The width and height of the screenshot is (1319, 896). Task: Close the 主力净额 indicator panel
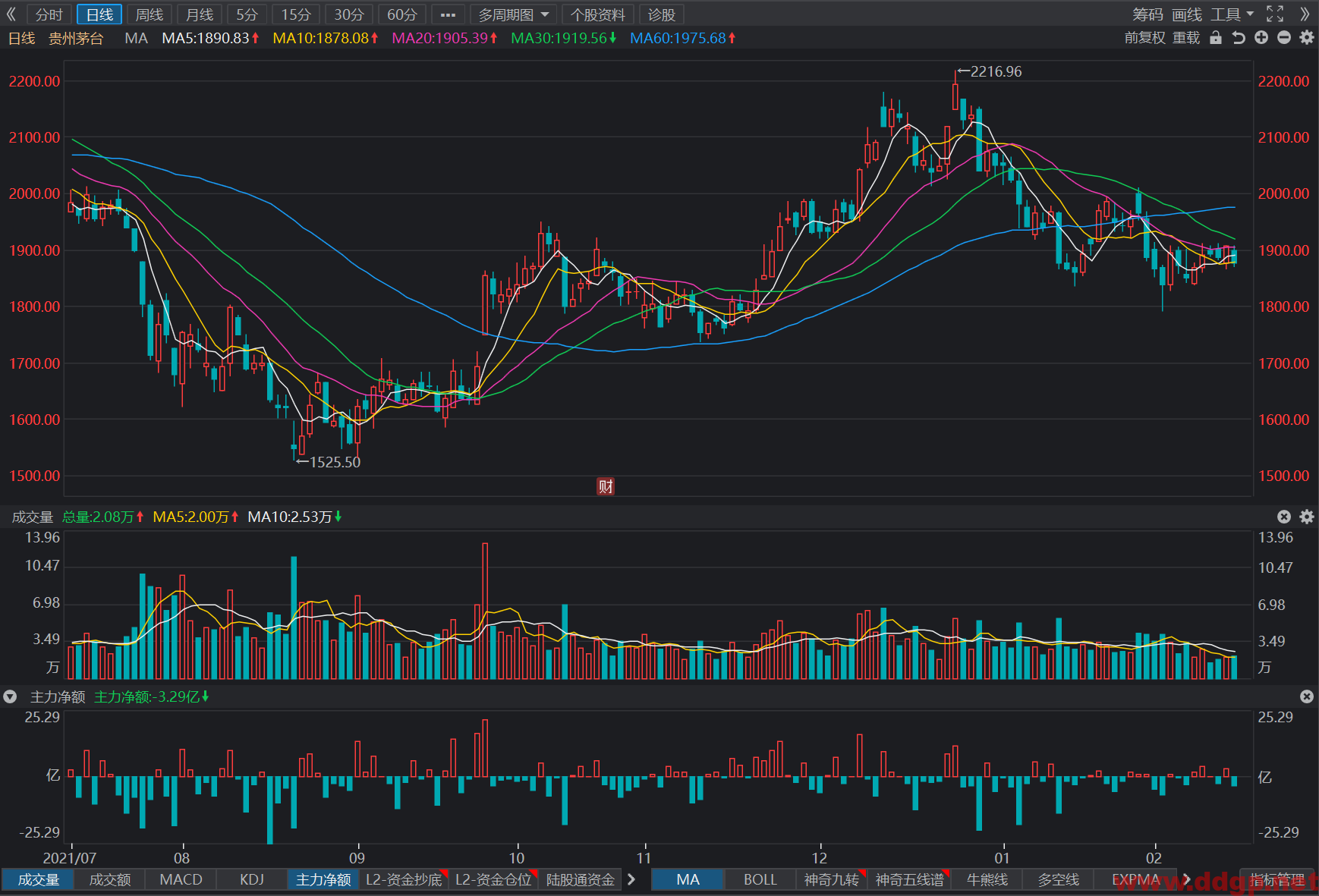pos(1307,696)
